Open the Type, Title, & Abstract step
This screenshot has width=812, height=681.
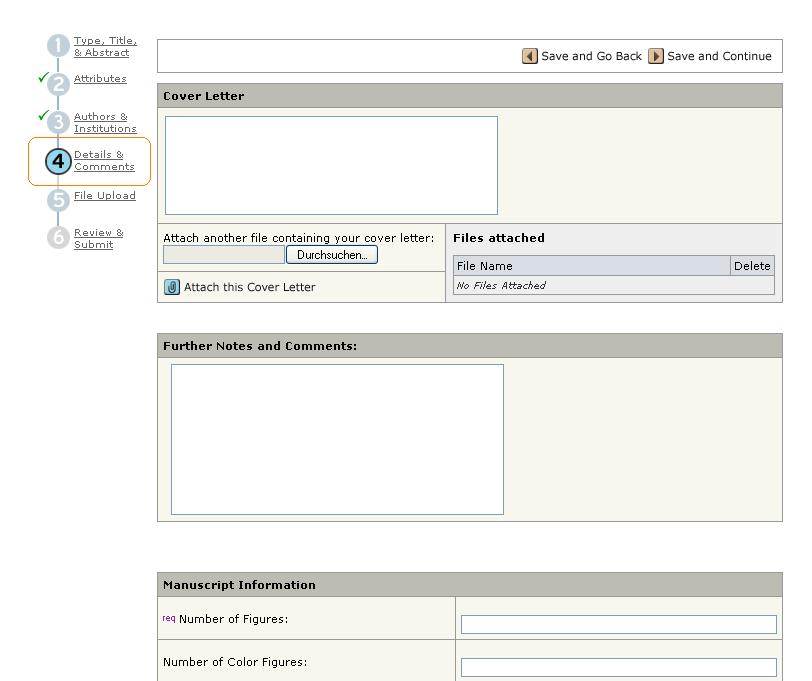tap(105, 47)
